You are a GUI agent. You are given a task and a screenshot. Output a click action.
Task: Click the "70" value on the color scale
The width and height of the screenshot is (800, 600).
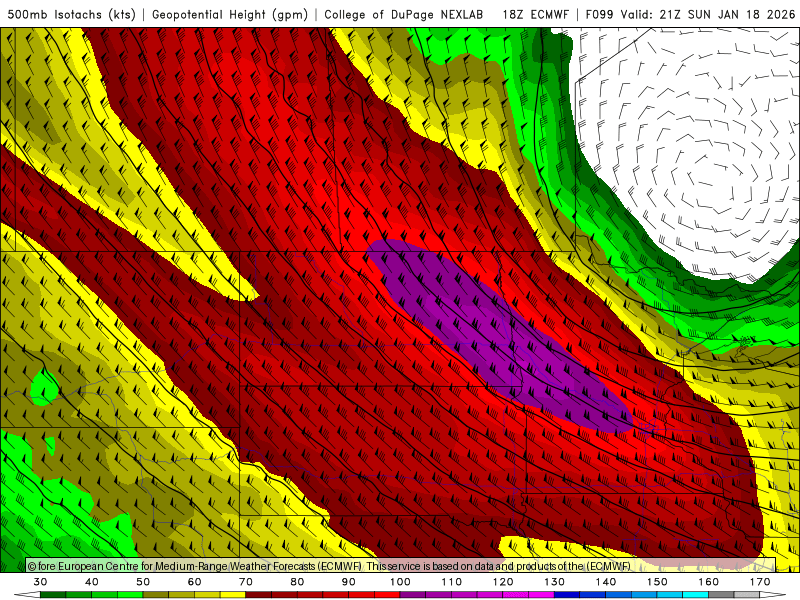point(246,582)
